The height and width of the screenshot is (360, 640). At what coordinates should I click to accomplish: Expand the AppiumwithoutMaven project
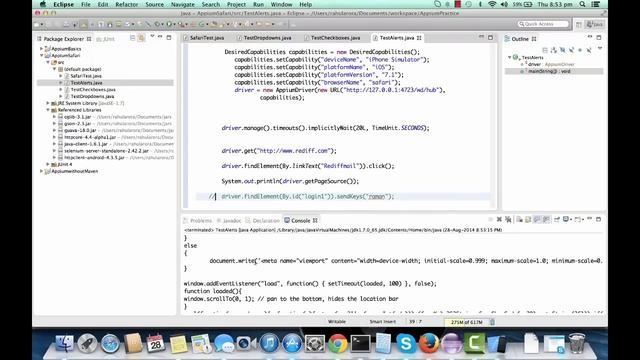[41, 171]
